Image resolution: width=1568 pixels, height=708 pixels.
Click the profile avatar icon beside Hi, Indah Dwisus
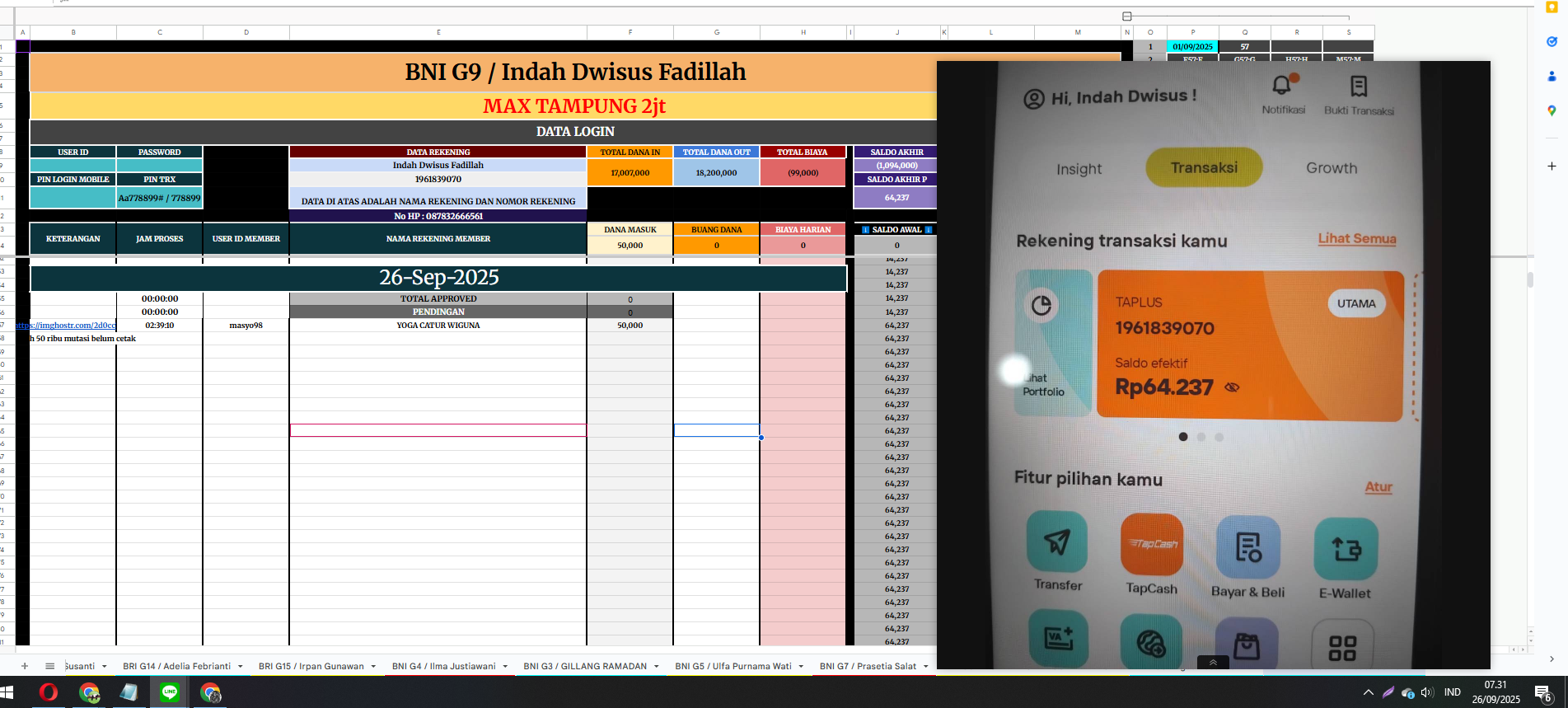[1034, 100]
